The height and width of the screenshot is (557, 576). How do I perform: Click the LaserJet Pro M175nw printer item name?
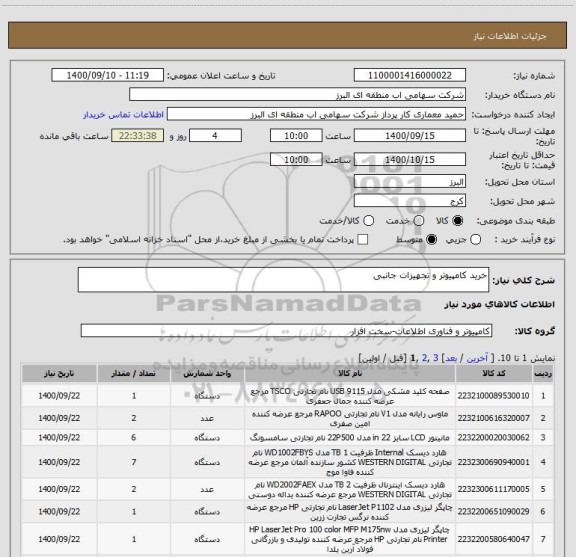350,539
